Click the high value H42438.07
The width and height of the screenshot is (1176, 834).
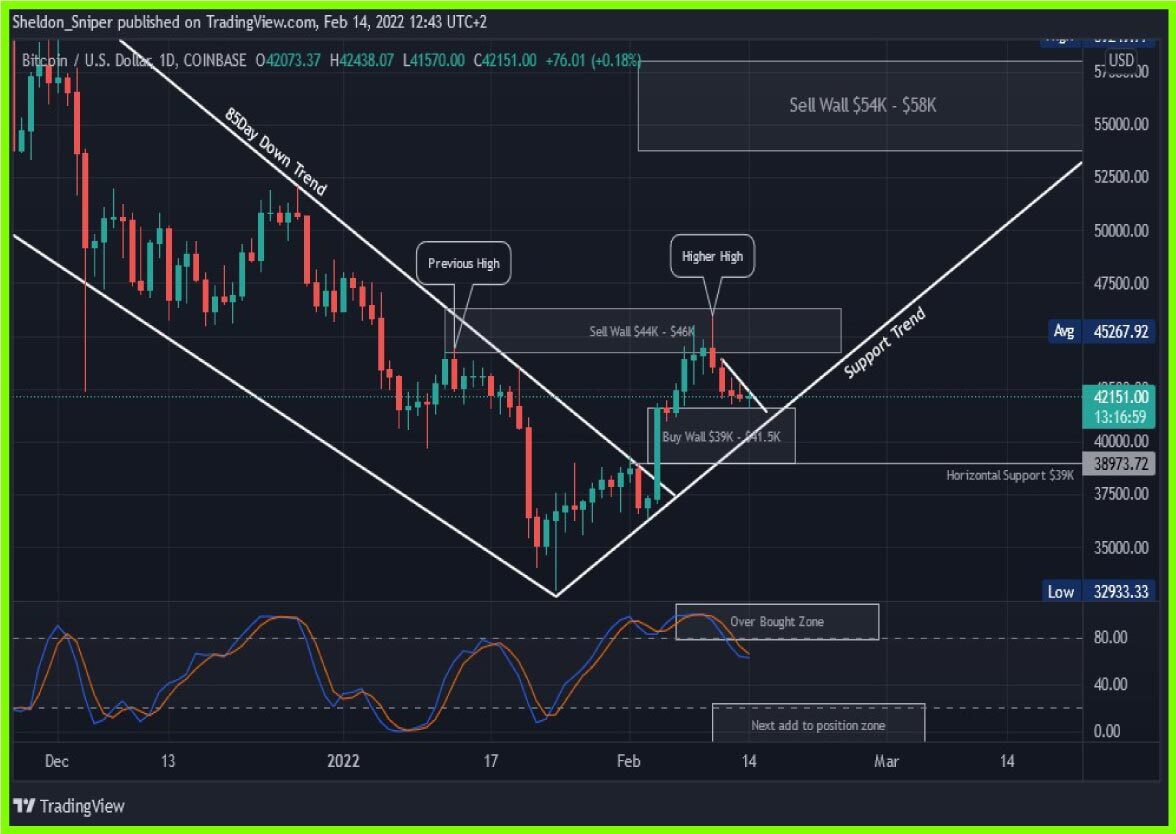coord(362,60)
